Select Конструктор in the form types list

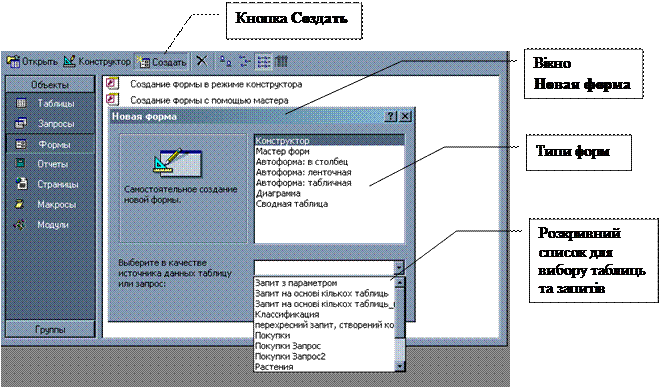pos(329,140)
